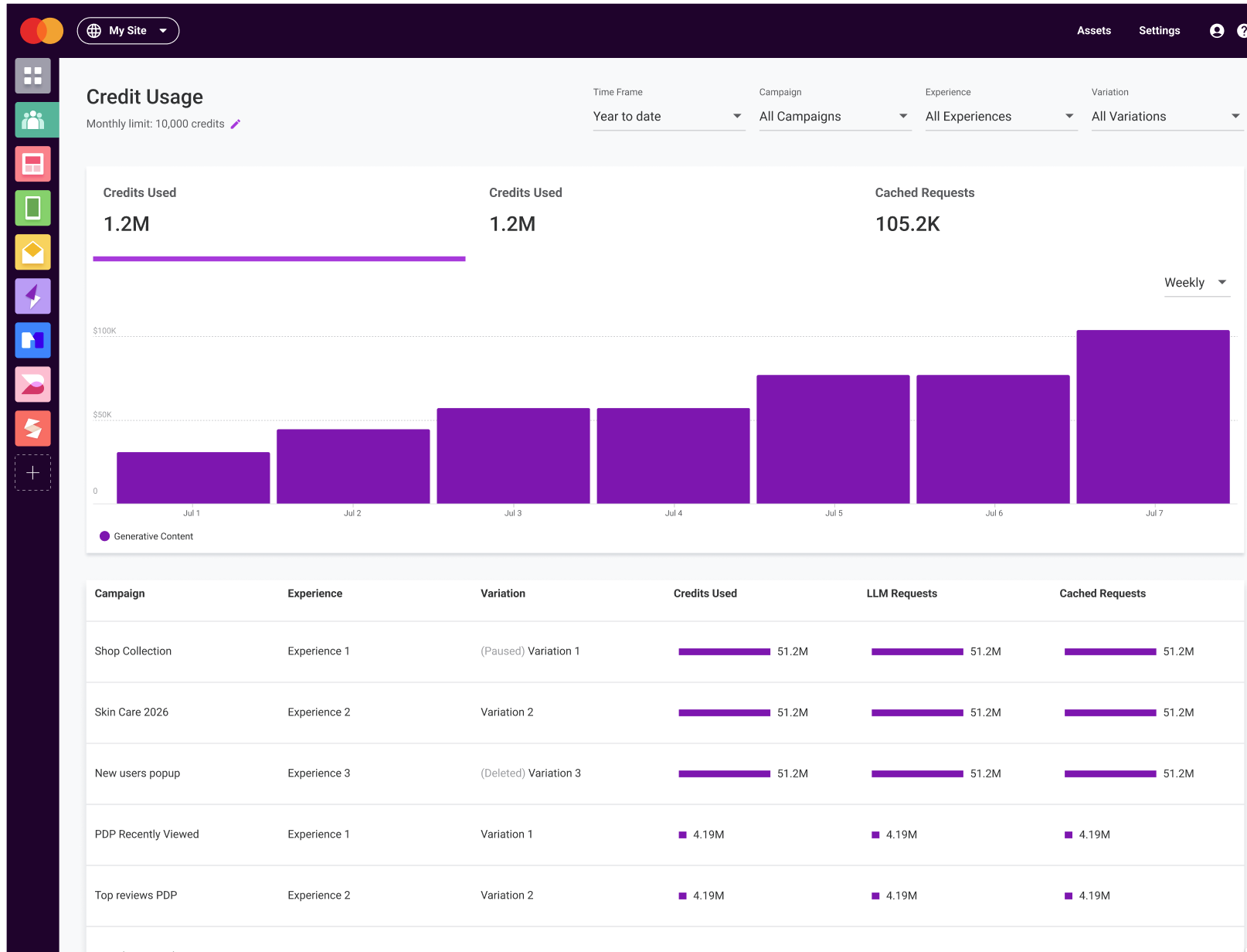Sort table by Campaign column header
This screenshot has height=952, width=1247.
click(x=120, y=593)
